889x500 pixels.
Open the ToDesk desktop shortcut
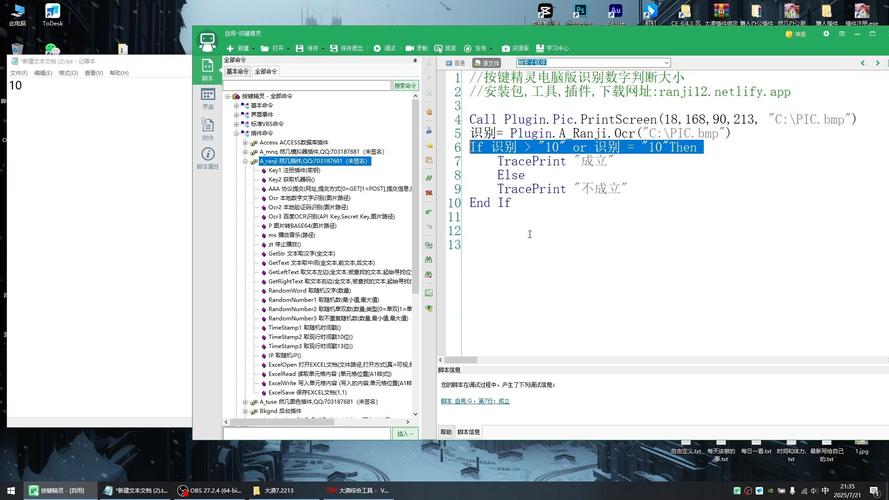(52, 15)
